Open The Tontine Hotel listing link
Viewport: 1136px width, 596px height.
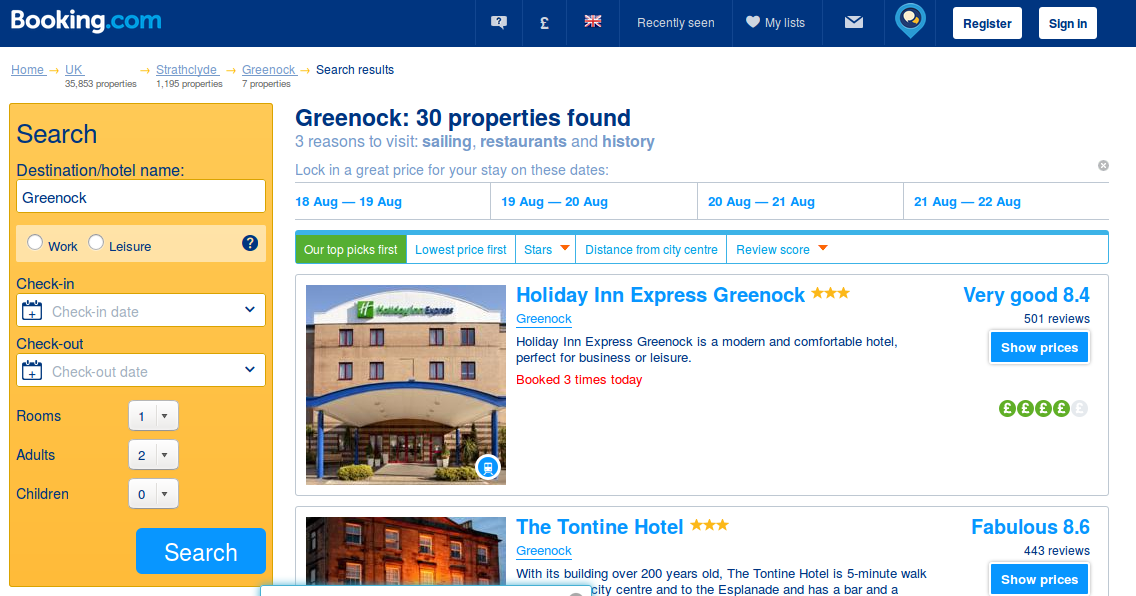click(599, 527)
